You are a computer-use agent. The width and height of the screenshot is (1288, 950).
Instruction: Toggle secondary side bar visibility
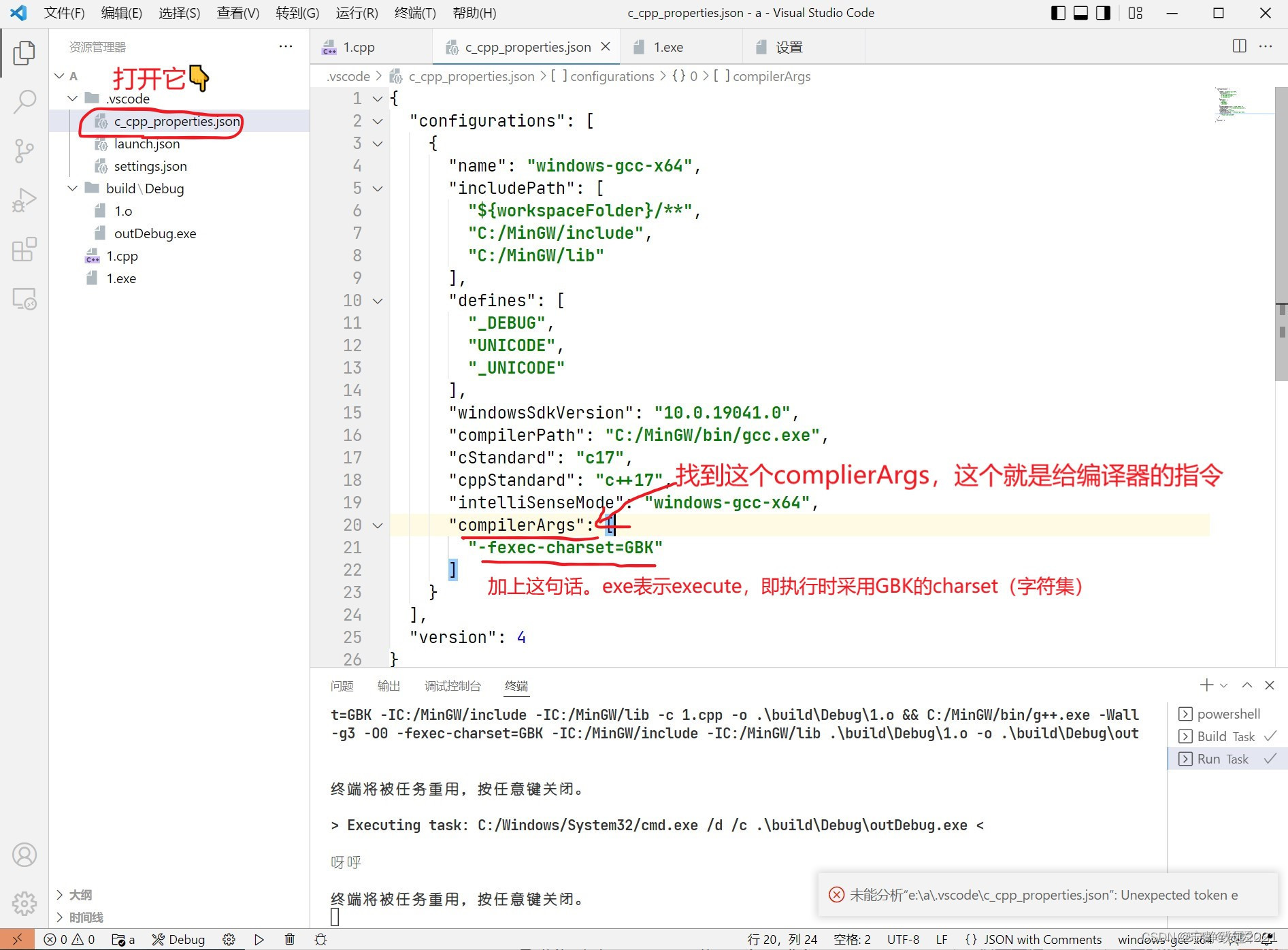(x=1104, y=13)
